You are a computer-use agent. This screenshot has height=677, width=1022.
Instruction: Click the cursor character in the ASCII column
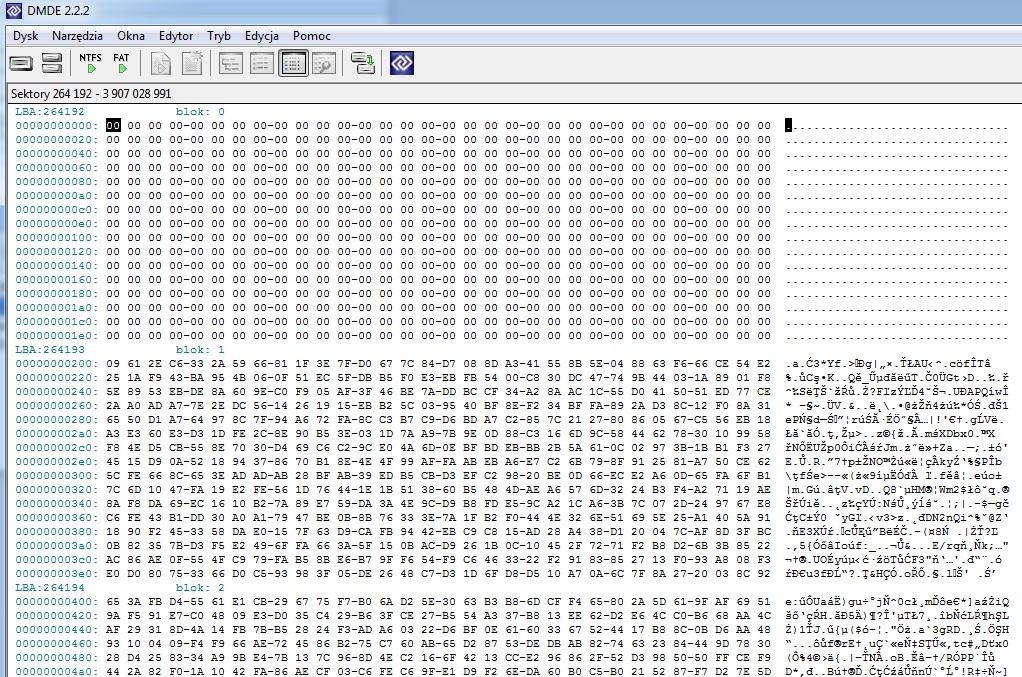click(788, 125)
